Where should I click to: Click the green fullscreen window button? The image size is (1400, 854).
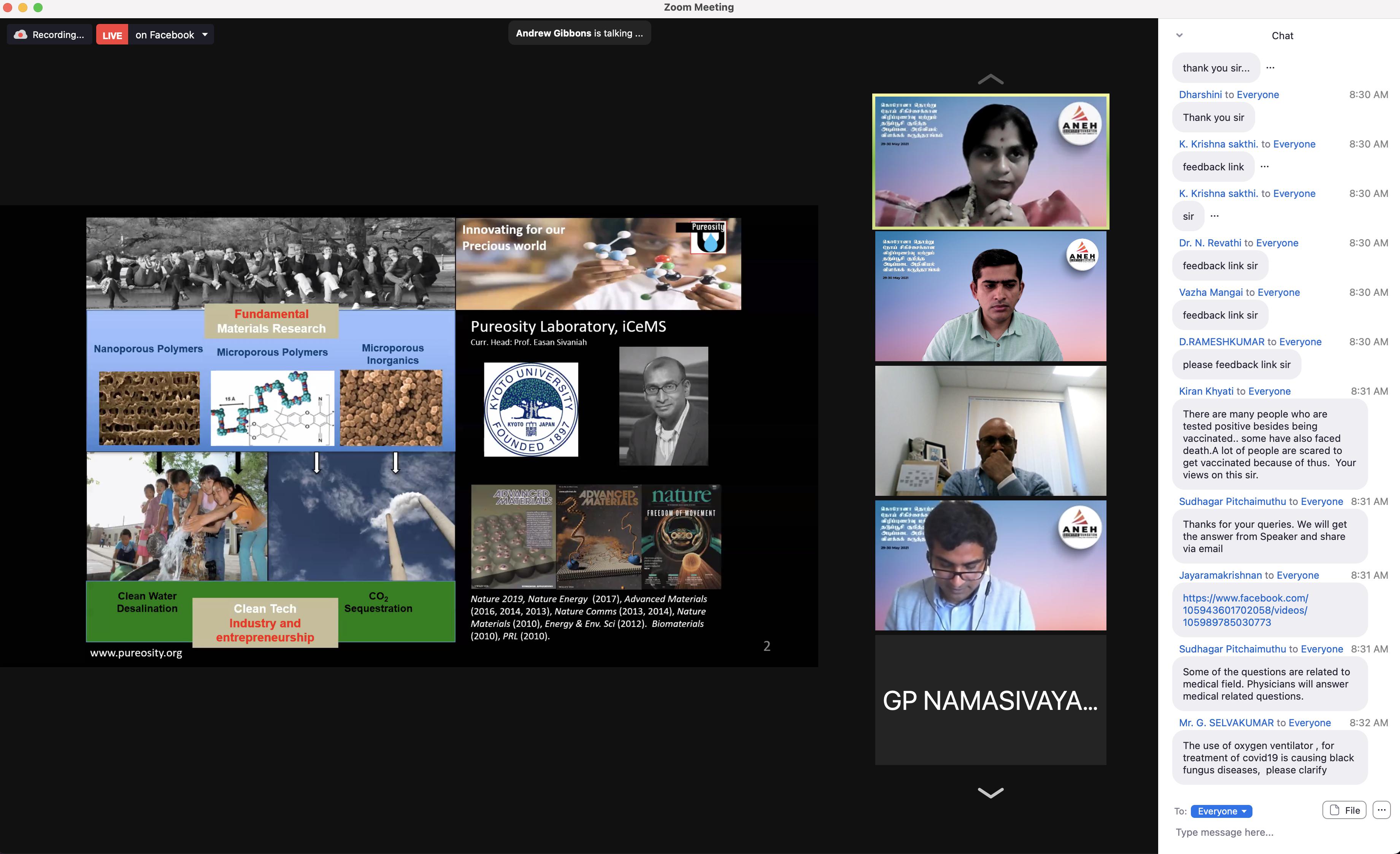[38, 7]
